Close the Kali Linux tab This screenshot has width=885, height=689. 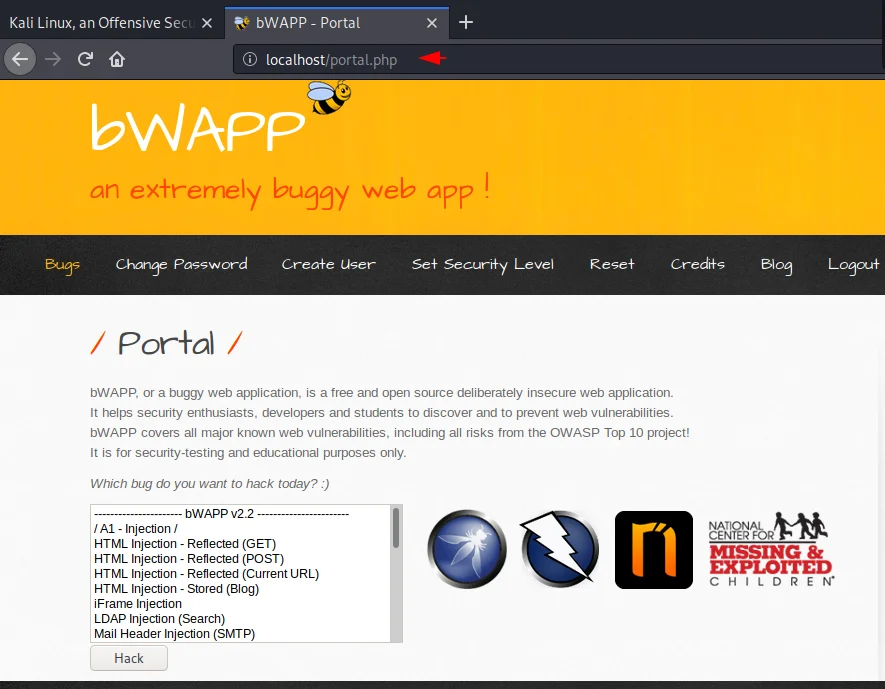207,23
